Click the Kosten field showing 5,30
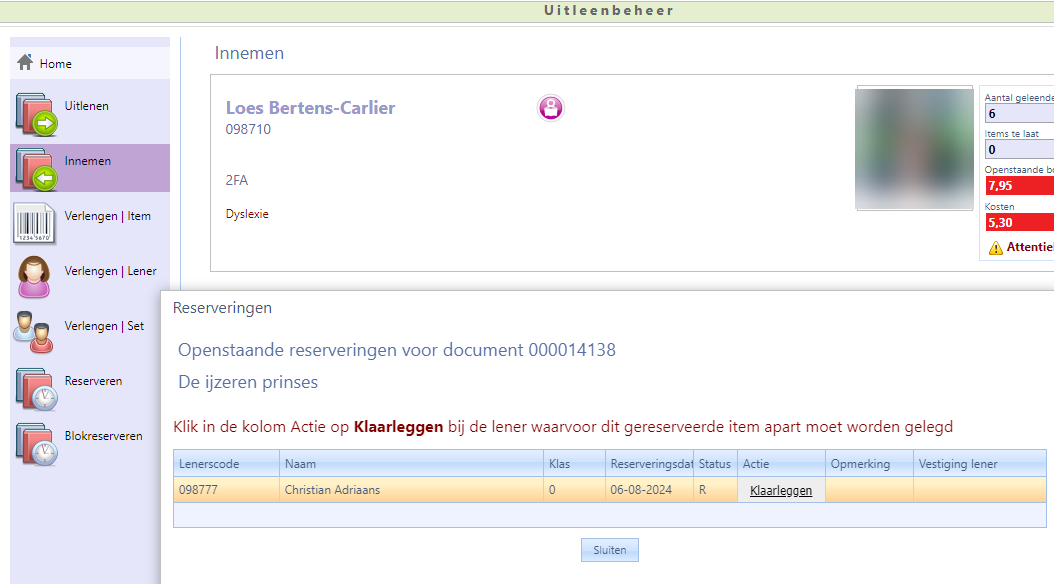This screenshot has height=584, width=1054. click(x=1018, y=222)
